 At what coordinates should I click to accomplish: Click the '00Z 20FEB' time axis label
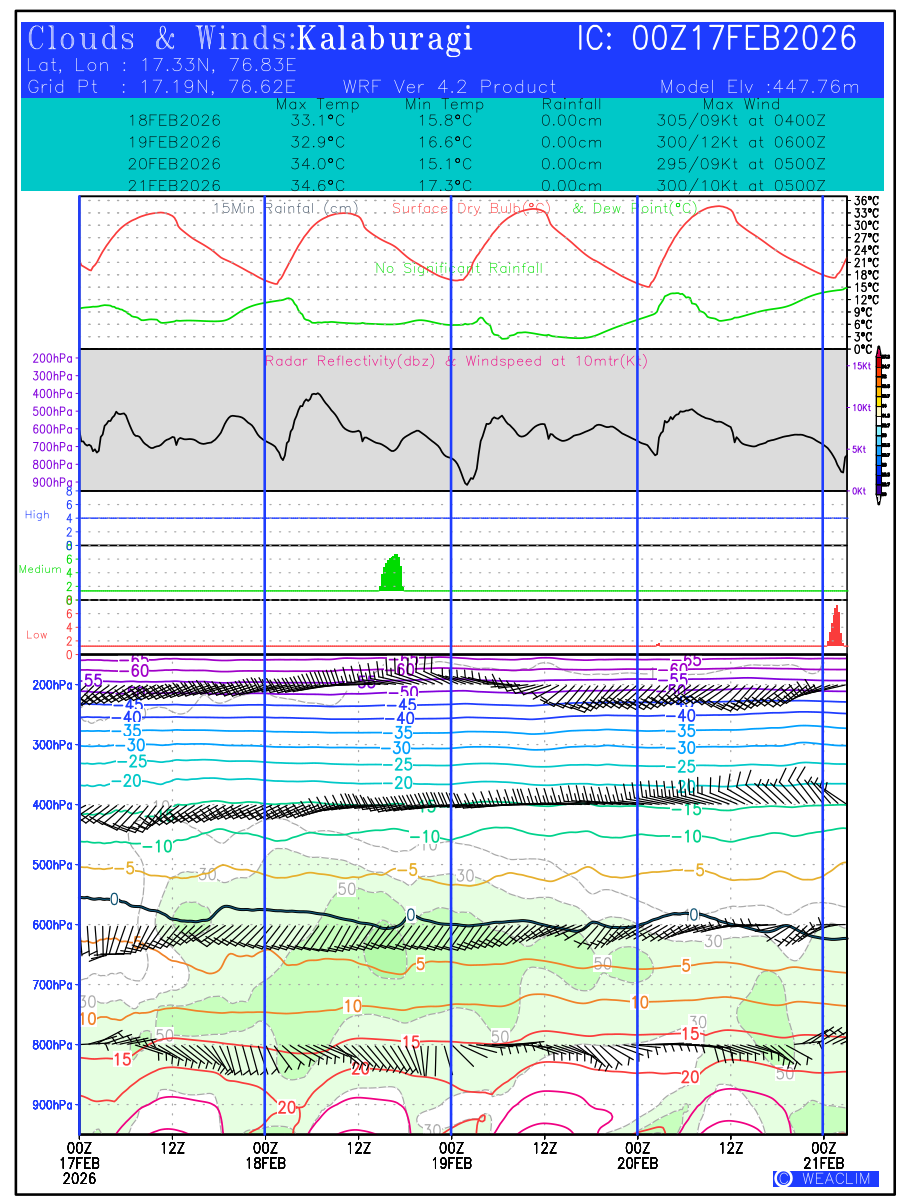click(638, 1154)
